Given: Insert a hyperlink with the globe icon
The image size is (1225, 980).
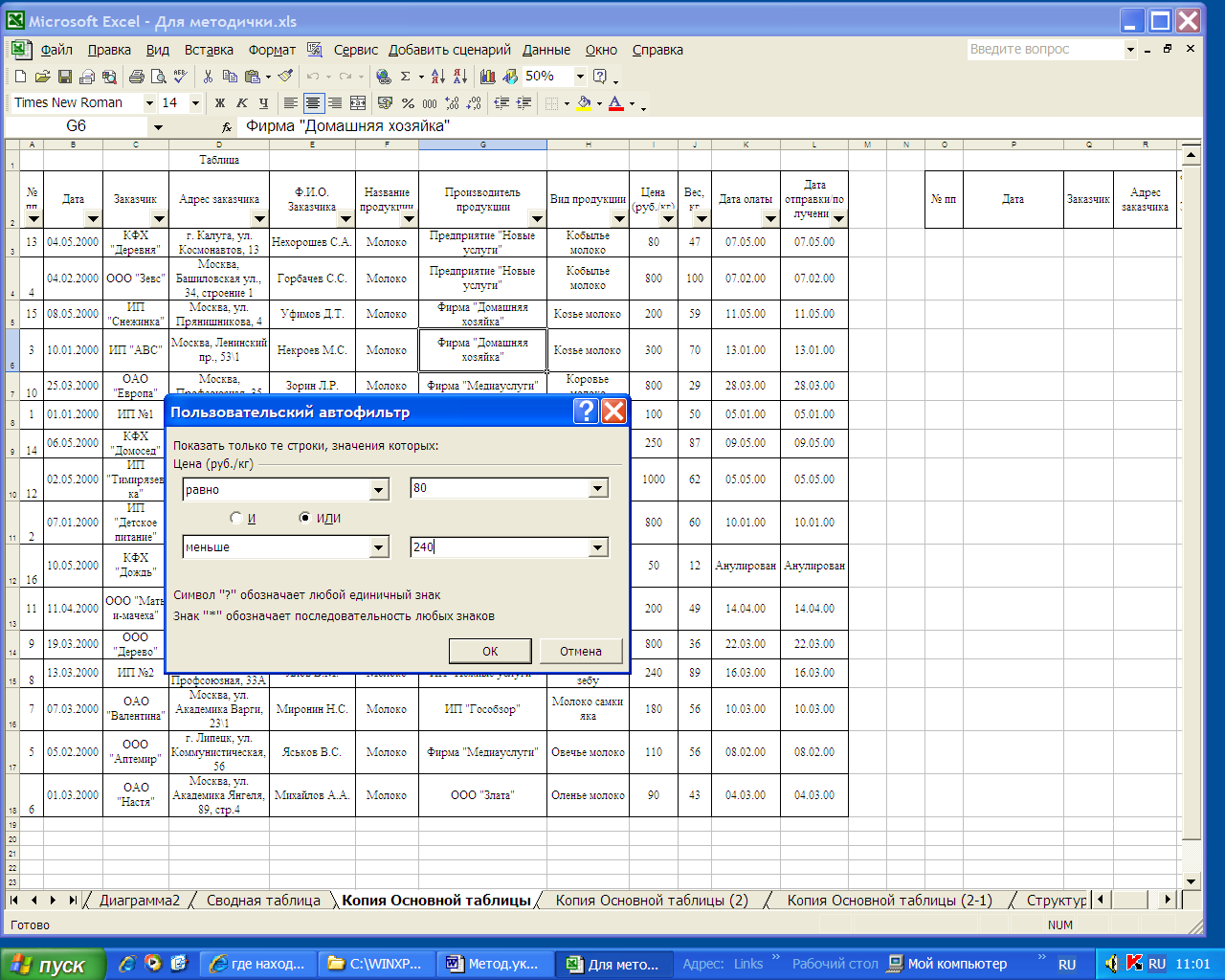Looking at the screenshot, I should [x=384, y=77].
